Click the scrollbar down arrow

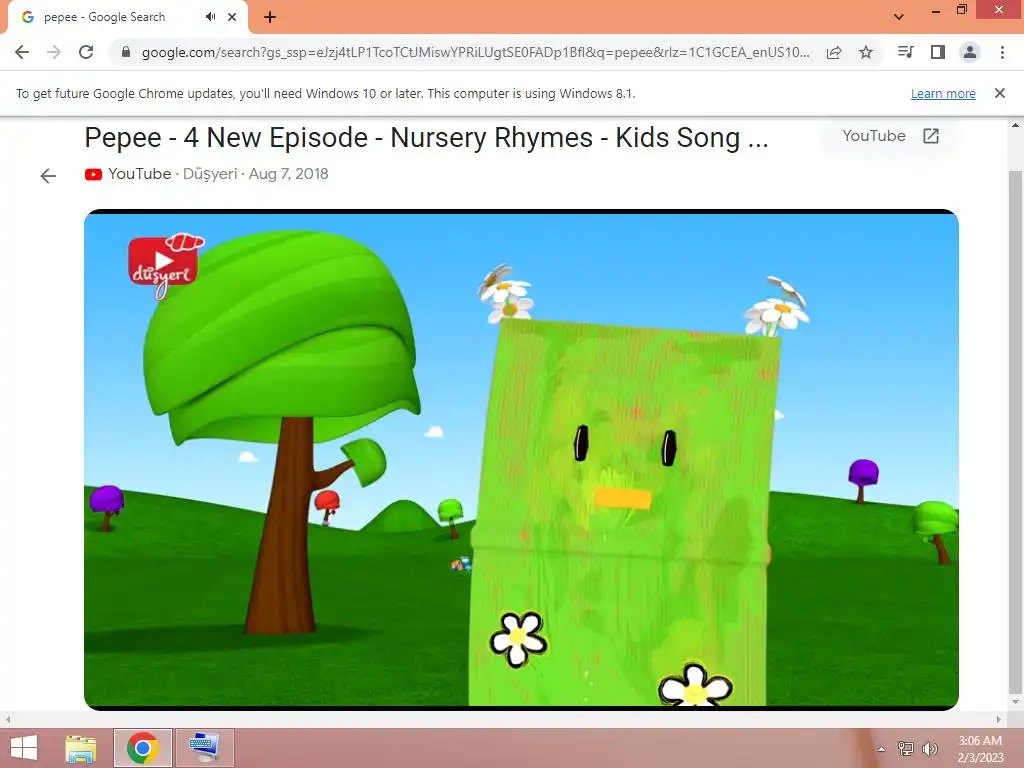[x=1015, y=703]
